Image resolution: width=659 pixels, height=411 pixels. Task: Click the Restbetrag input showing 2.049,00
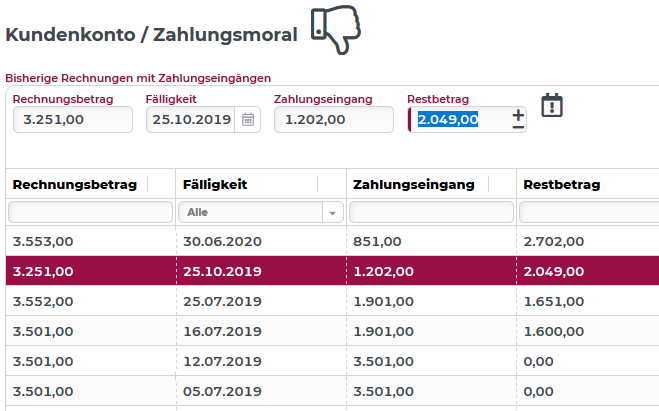460,120
